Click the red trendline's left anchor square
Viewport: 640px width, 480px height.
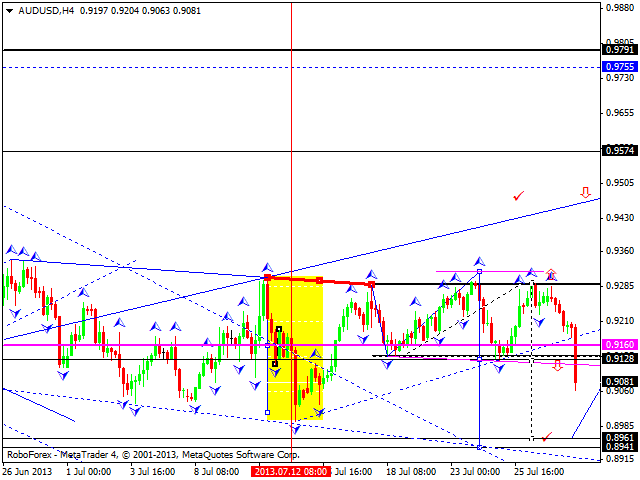[x=267, y=276]
